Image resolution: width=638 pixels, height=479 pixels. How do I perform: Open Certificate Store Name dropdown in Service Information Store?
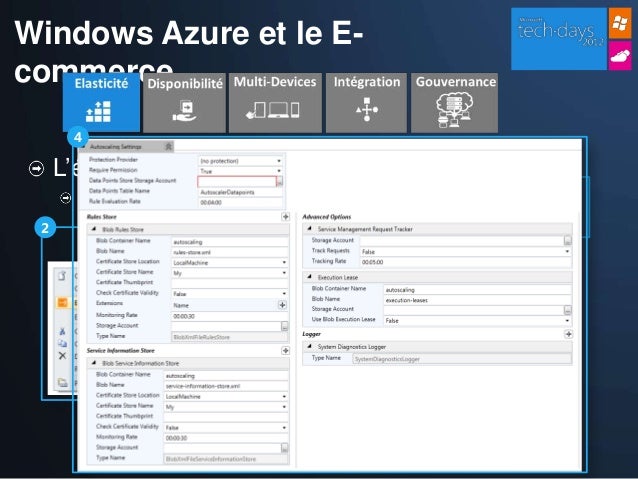click(x=284, y=407)
